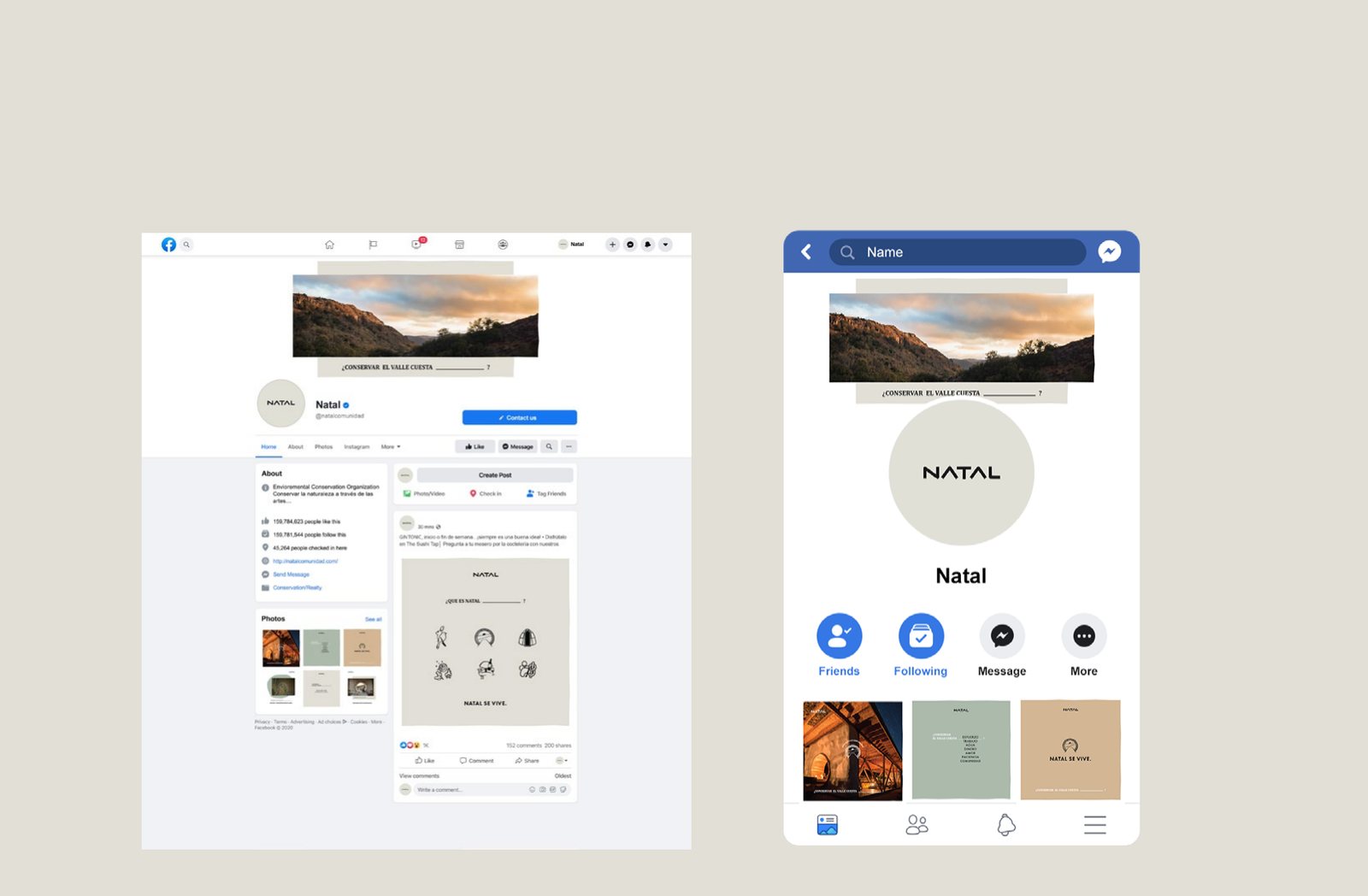Tap the Name search field on mobile
Image resolution: width=1368 pixels, height=896 pixels.
(958, 252)
